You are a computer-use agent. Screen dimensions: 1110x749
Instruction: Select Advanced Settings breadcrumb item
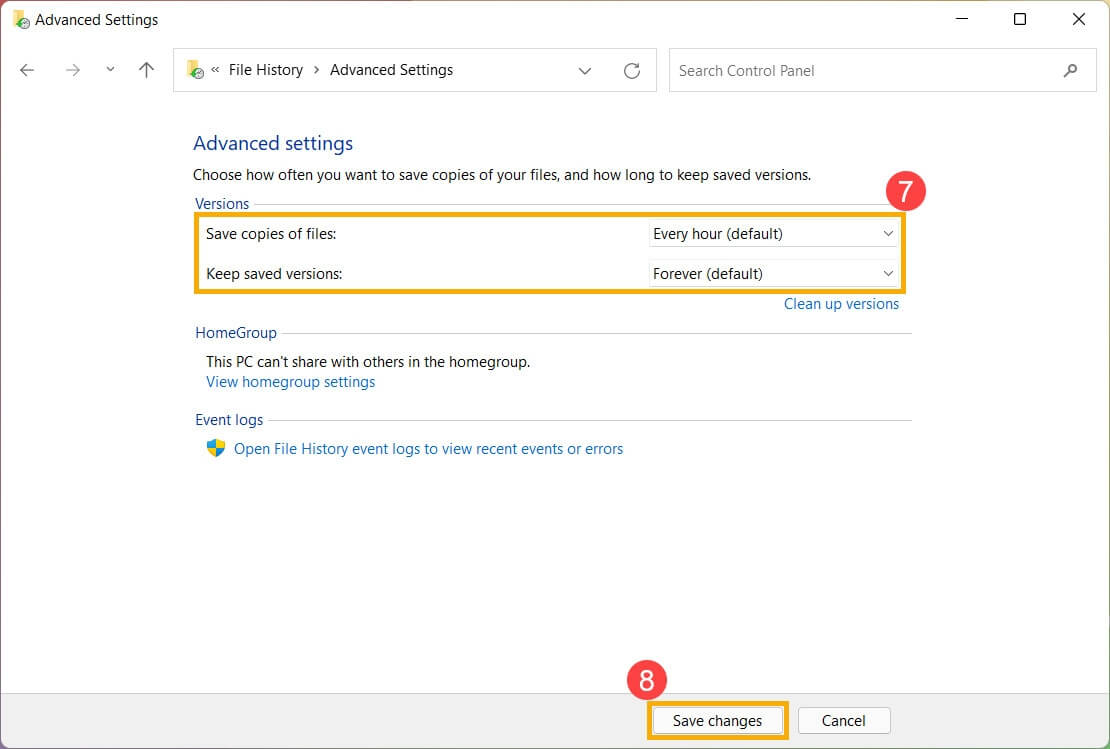(x=391, y=70)
